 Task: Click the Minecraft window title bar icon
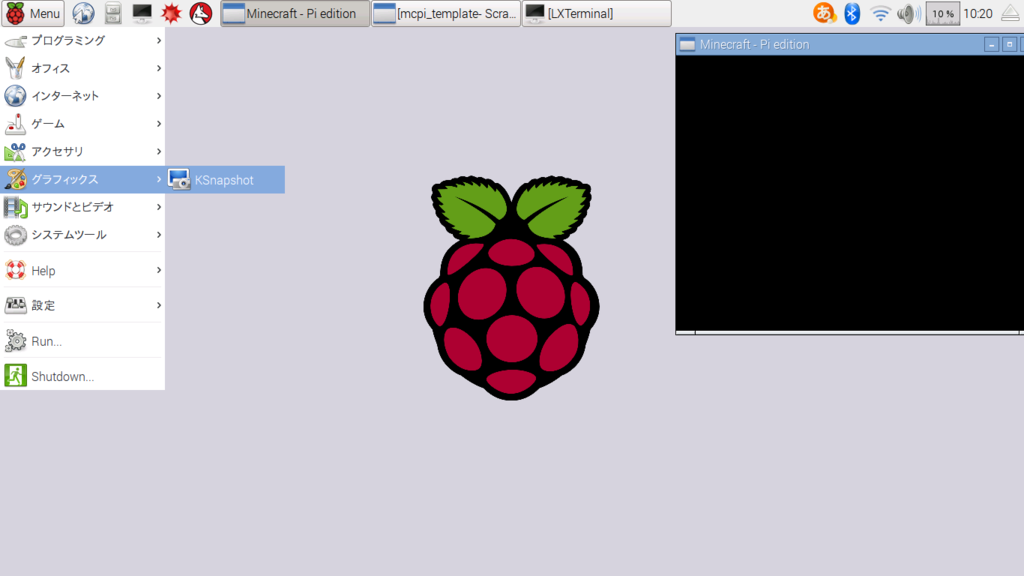coord(687,44)
